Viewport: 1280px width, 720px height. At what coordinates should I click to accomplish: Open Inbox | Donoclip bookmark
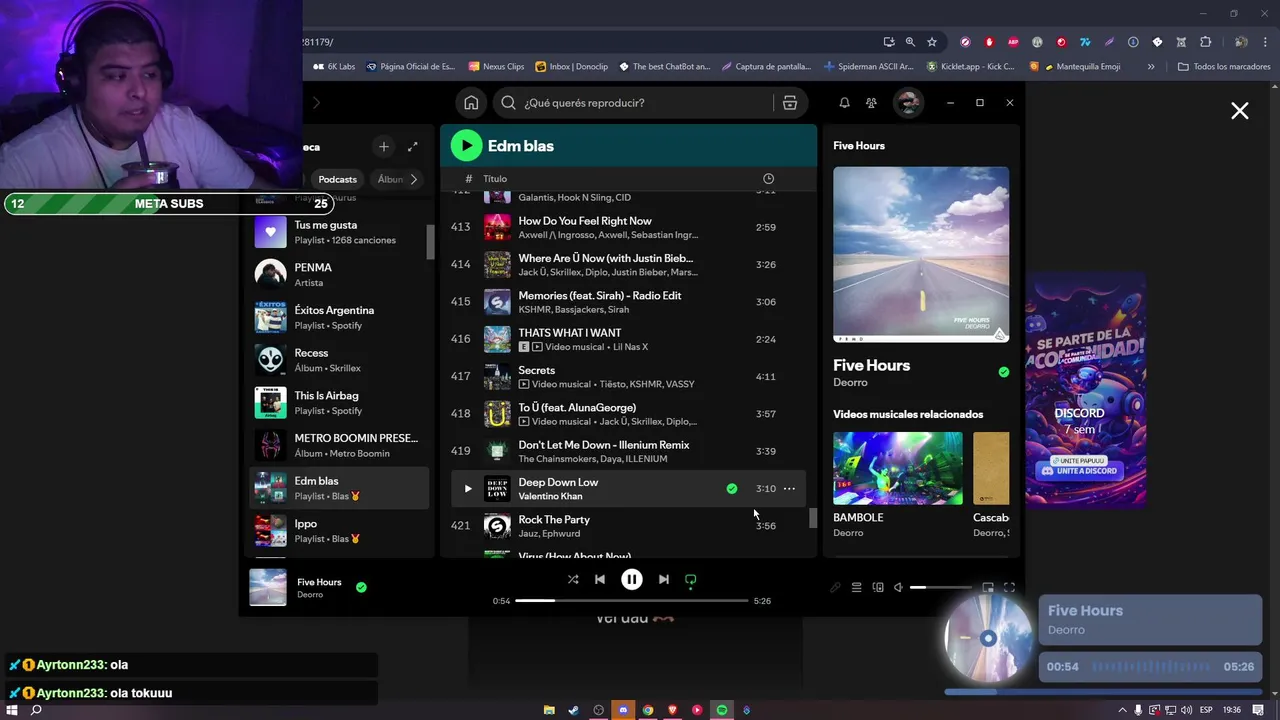pyautogui.click(x=571, y=67)
